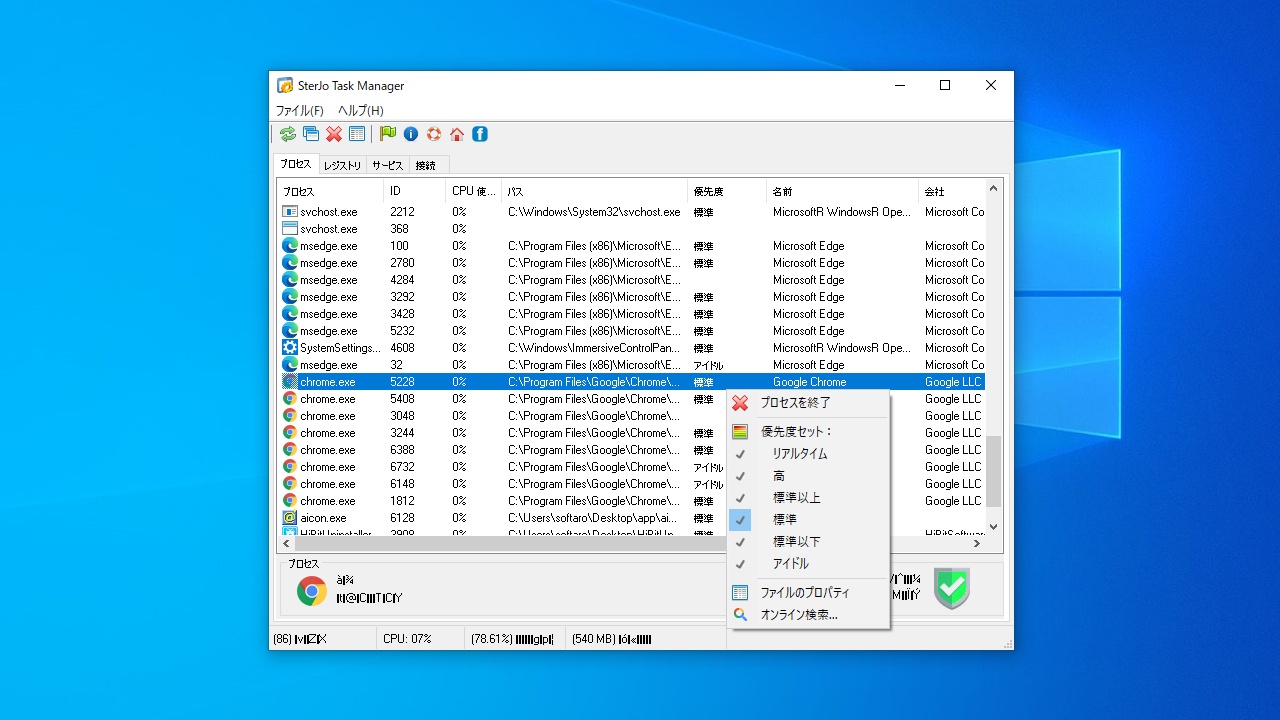Sort by the パス column header
This screenshot has height=720, width=1280.
[595, 191]
